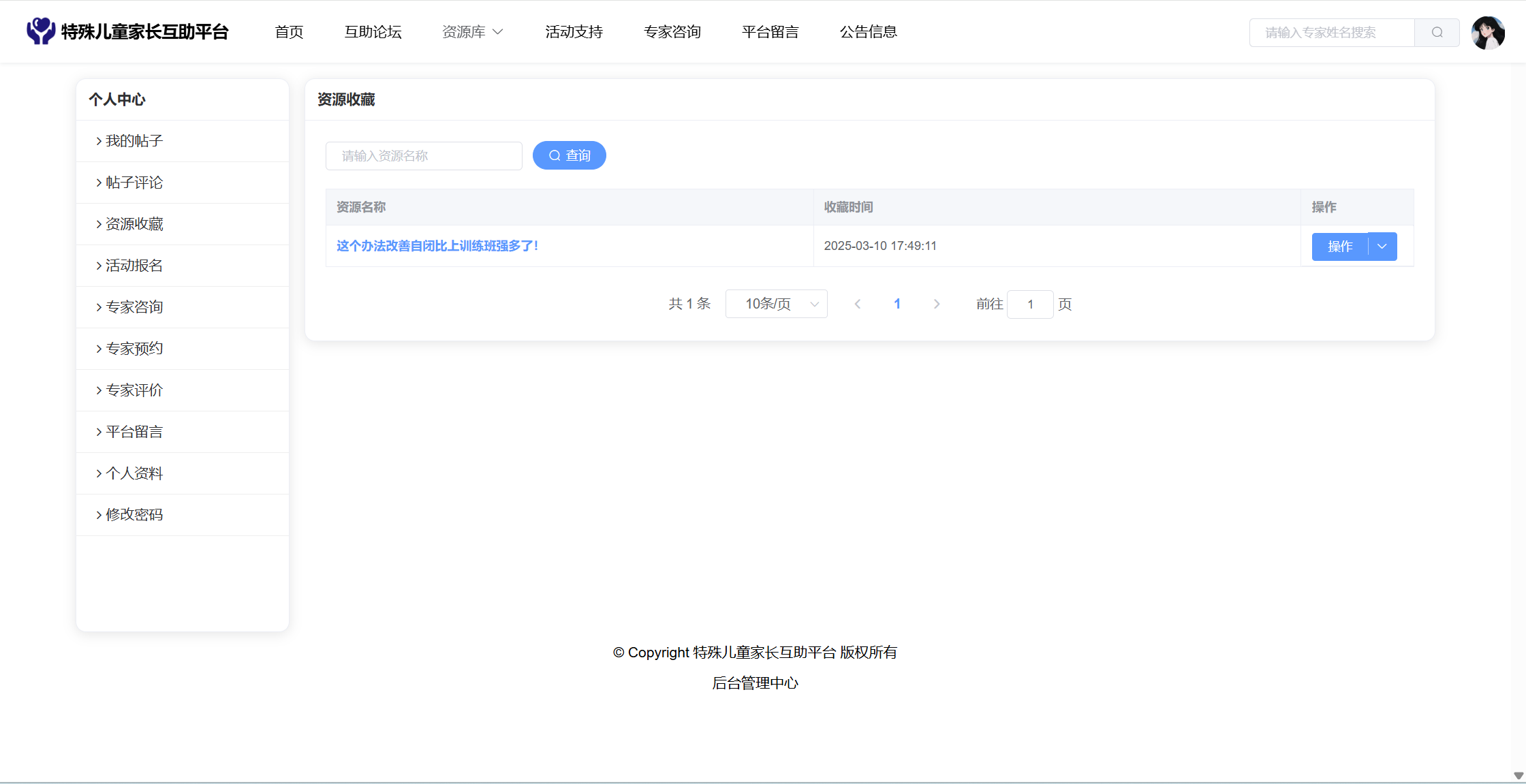Click the 后台管理中心 footer link
The image size is (1526, 784).
[x=755, y=683]
